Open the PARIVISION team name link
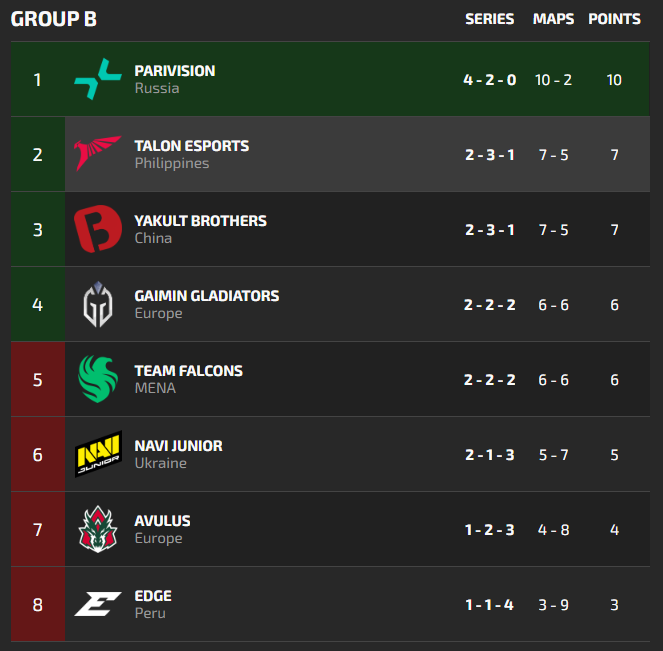Image resolution: width=663 pixels, height=651 pixels. tap(175, 71)
